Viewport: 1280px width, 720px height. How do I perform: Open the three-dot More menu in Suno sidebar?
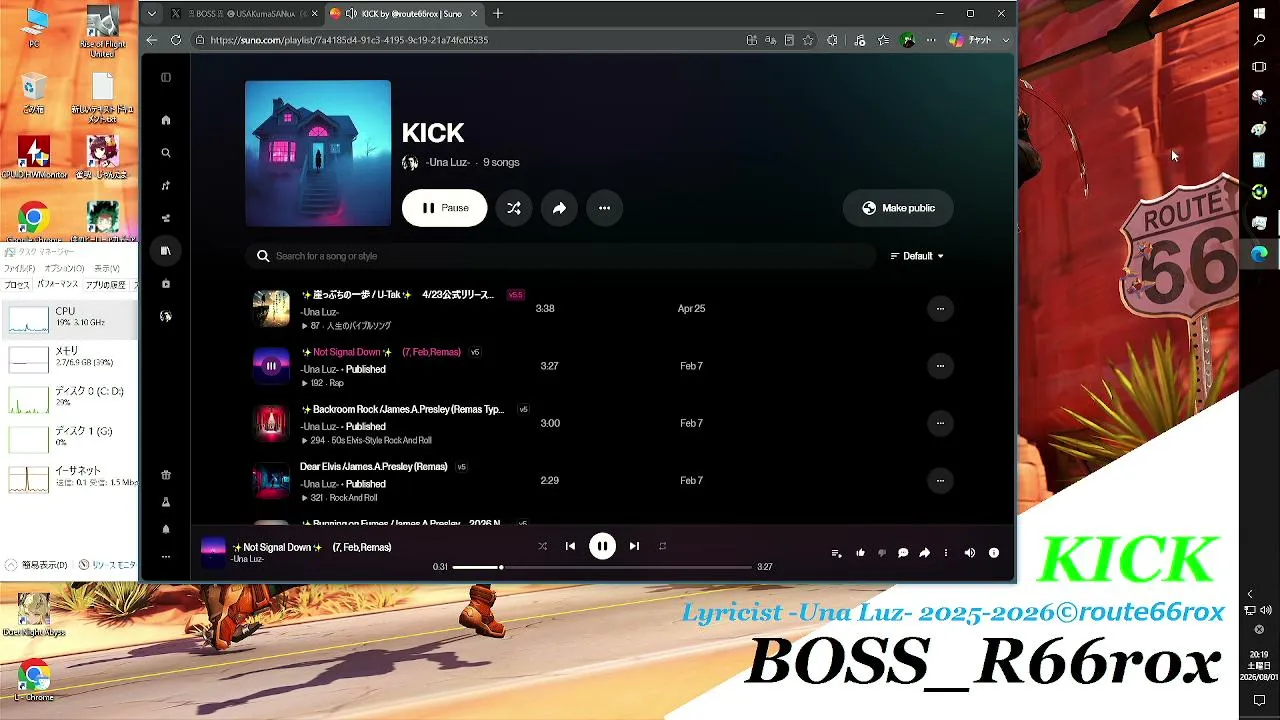pyautogui.click(x=166, y=556)
